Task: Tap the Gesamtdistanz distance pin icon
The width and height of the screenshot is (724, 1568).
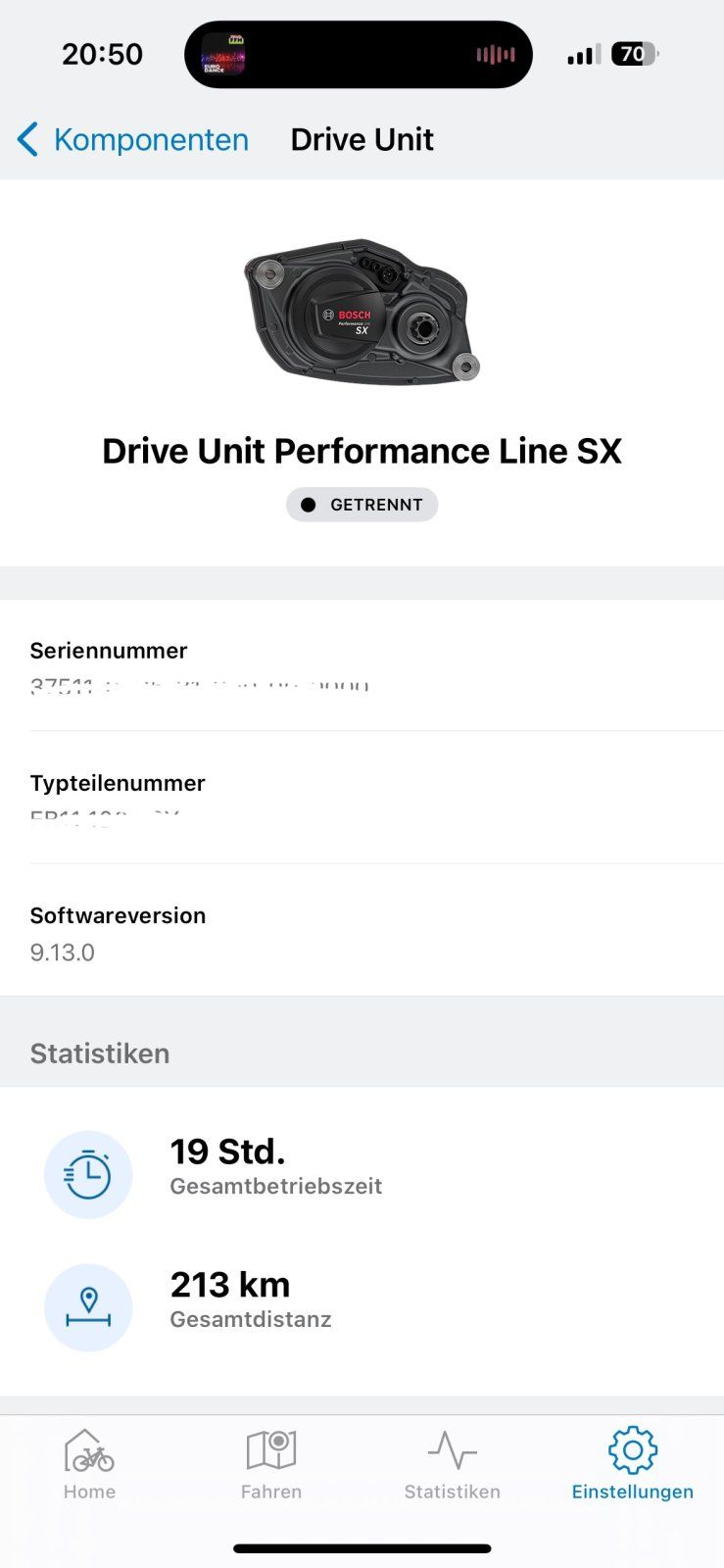Action: (88, 1307)
